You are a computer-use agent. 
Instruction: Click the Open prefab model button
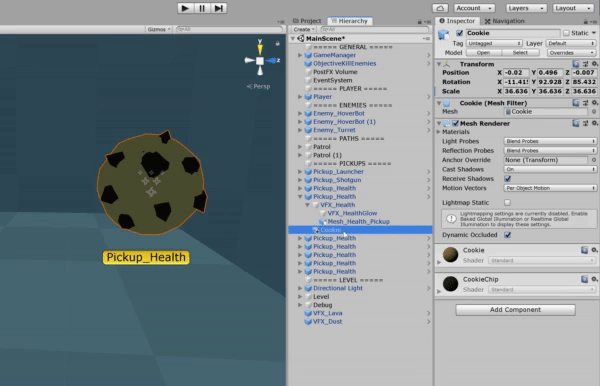pyautogui.click(x=483, y=53)
